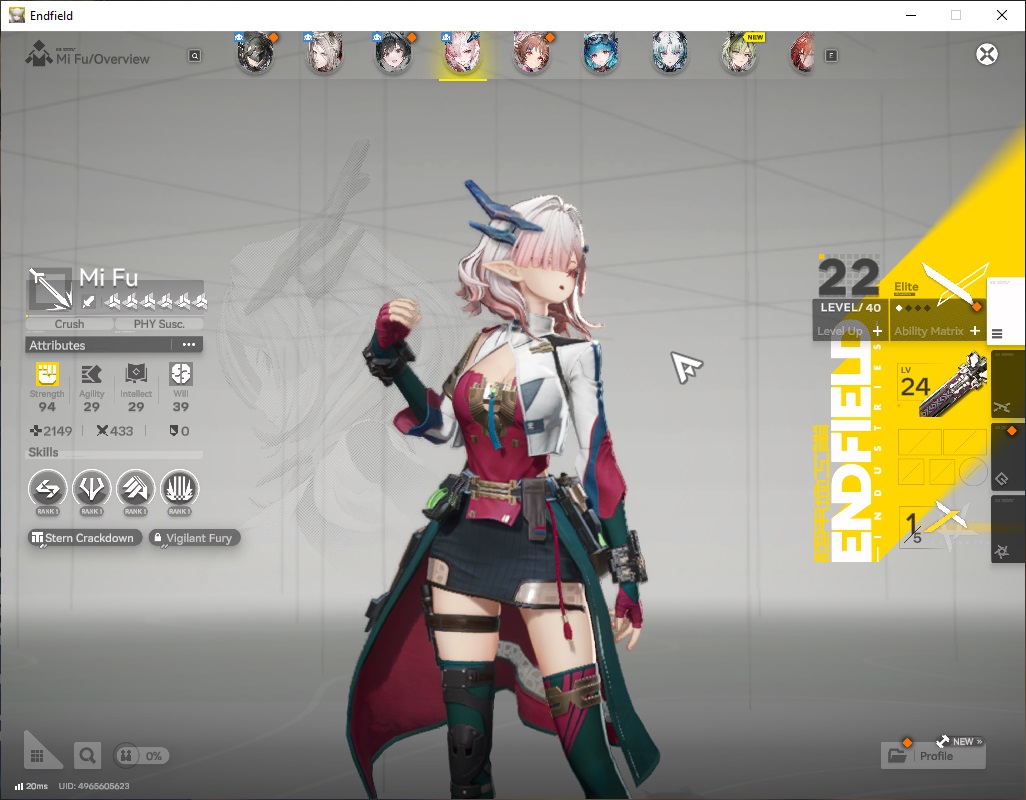Click the Q hotkey icon before portraits
The height and width of the screenshot is (800, 1026).
(195, 56)
